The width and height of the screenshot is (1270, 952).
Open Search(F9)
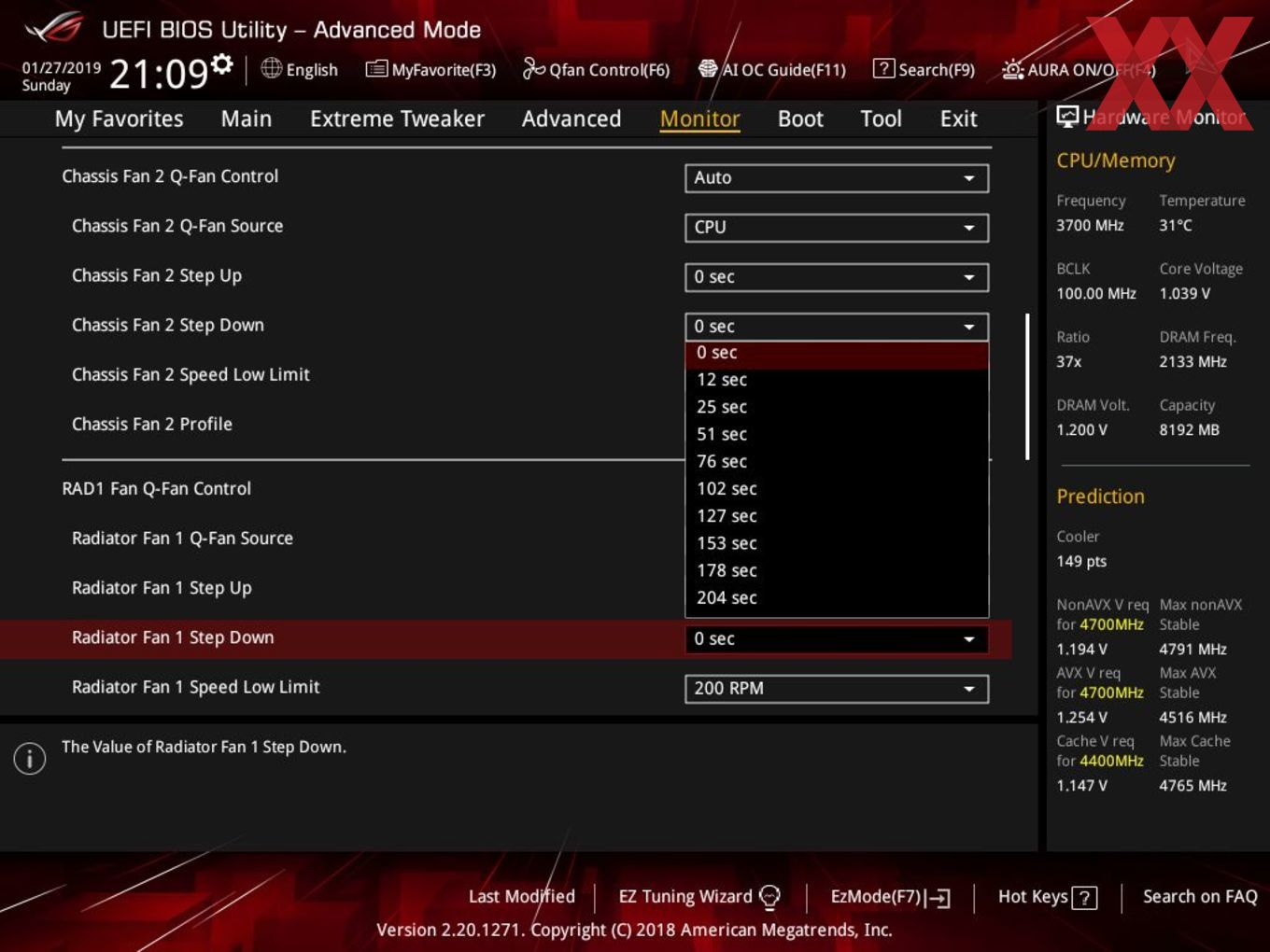924,69
